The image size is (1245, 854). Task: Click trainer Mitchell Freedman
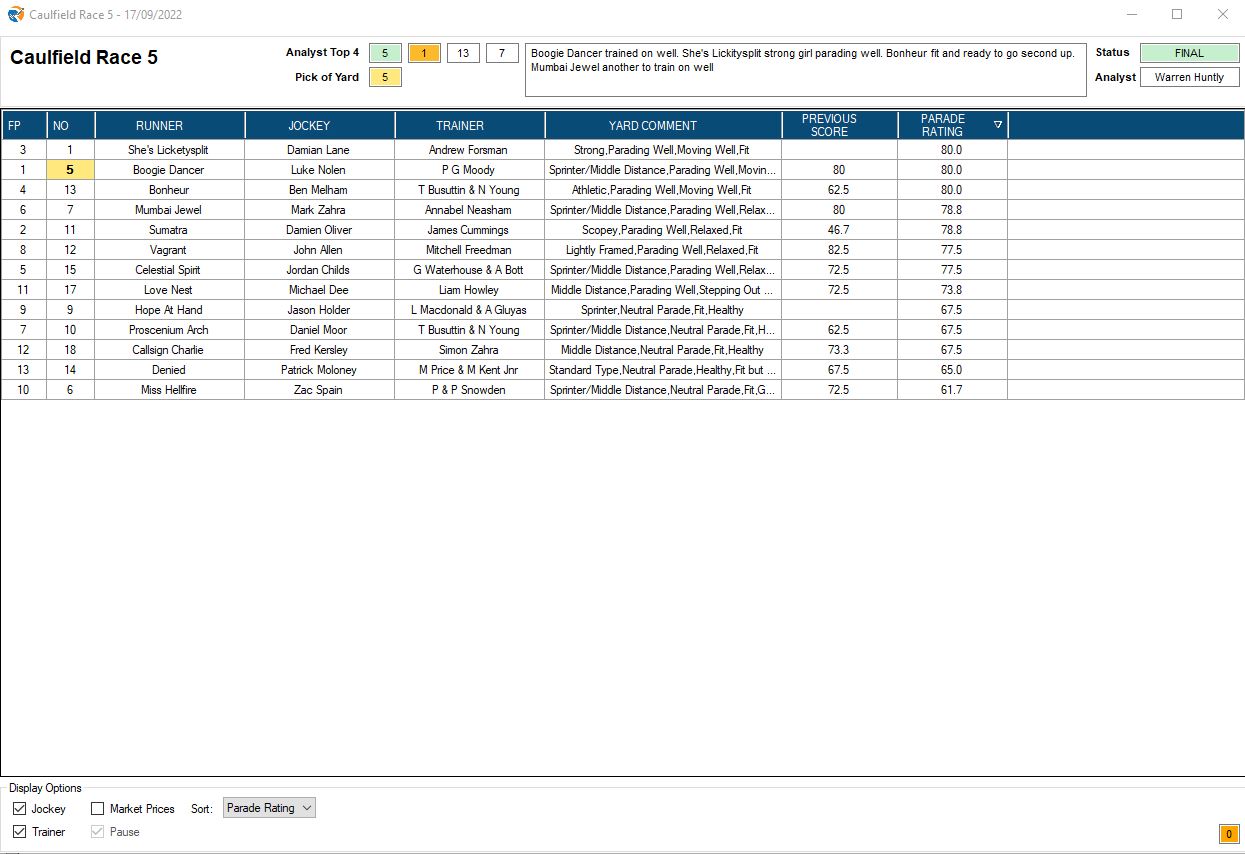[x=469, y=250]
